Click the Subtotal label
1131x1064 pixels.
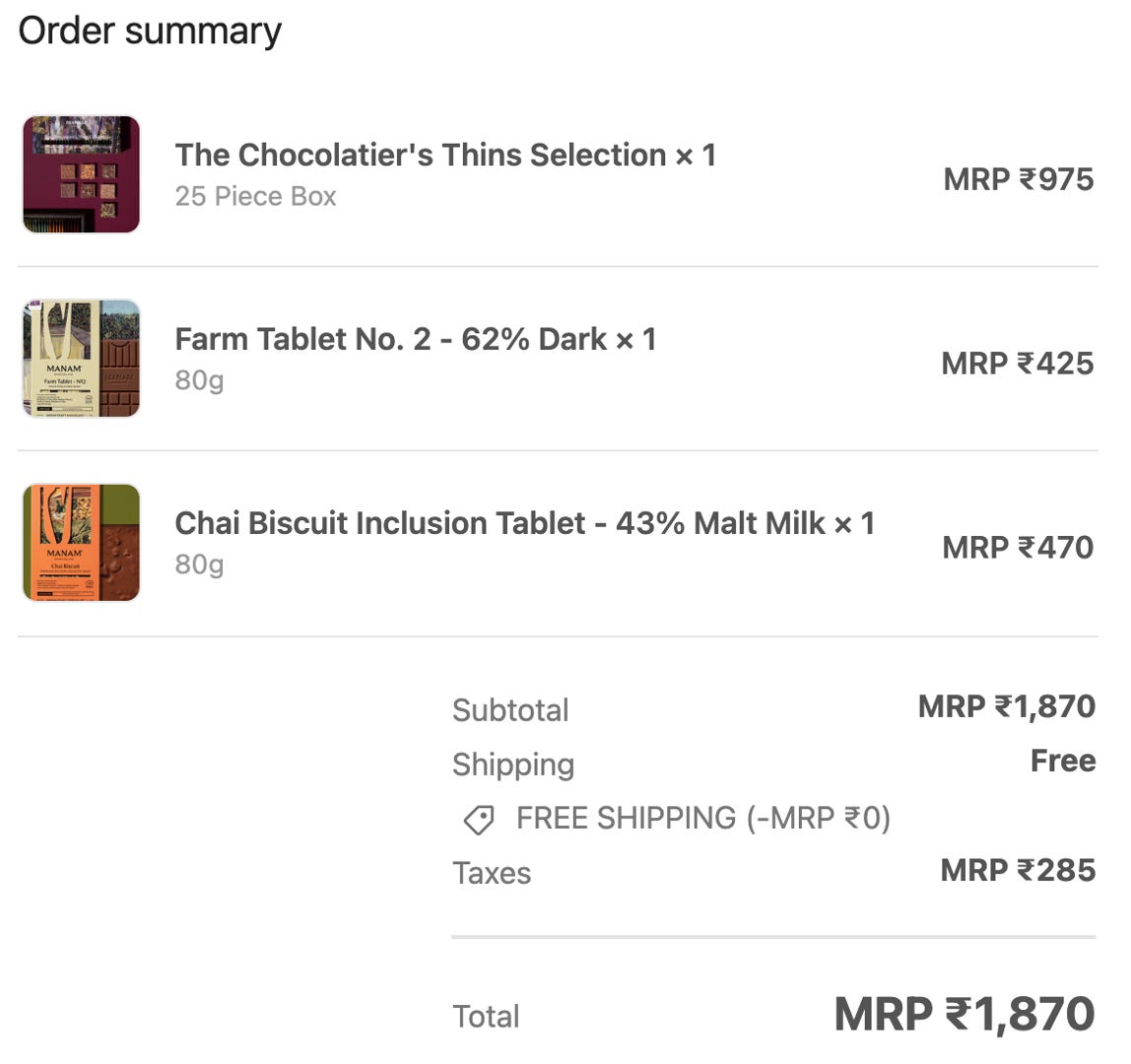tap(510, 710)
